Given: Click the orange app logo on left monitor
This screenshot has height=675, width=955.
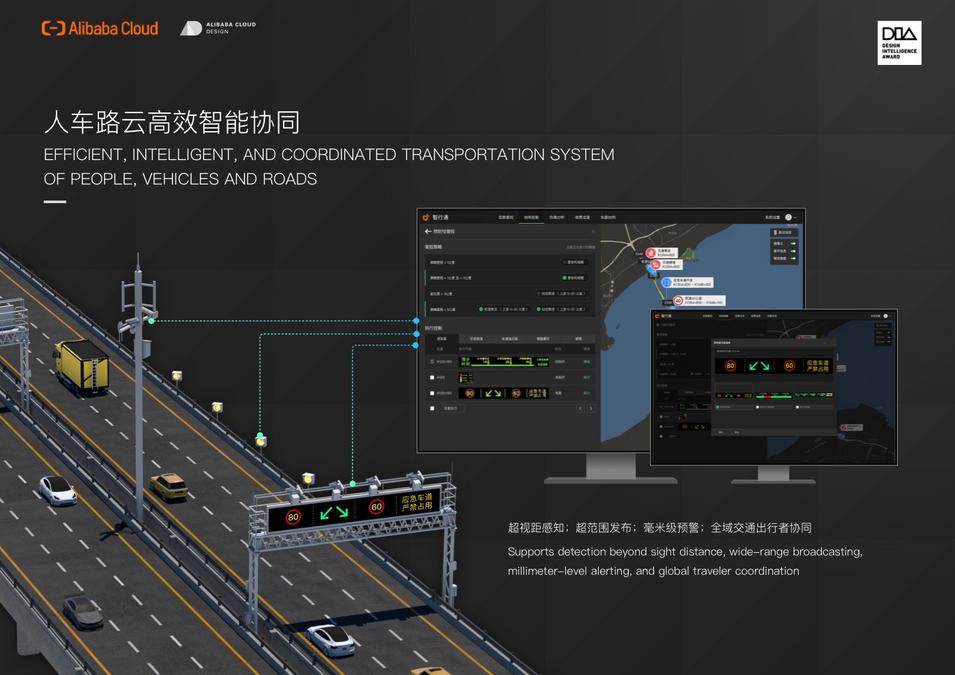Looking at the screenshot, I should click(425, 216).
